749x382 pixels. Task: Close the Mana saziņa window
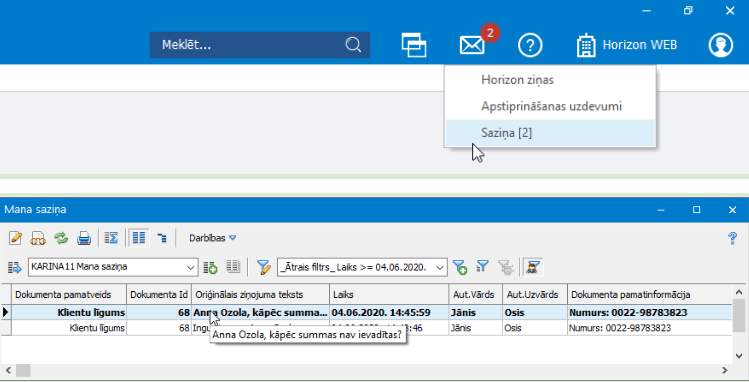point(732,210)
